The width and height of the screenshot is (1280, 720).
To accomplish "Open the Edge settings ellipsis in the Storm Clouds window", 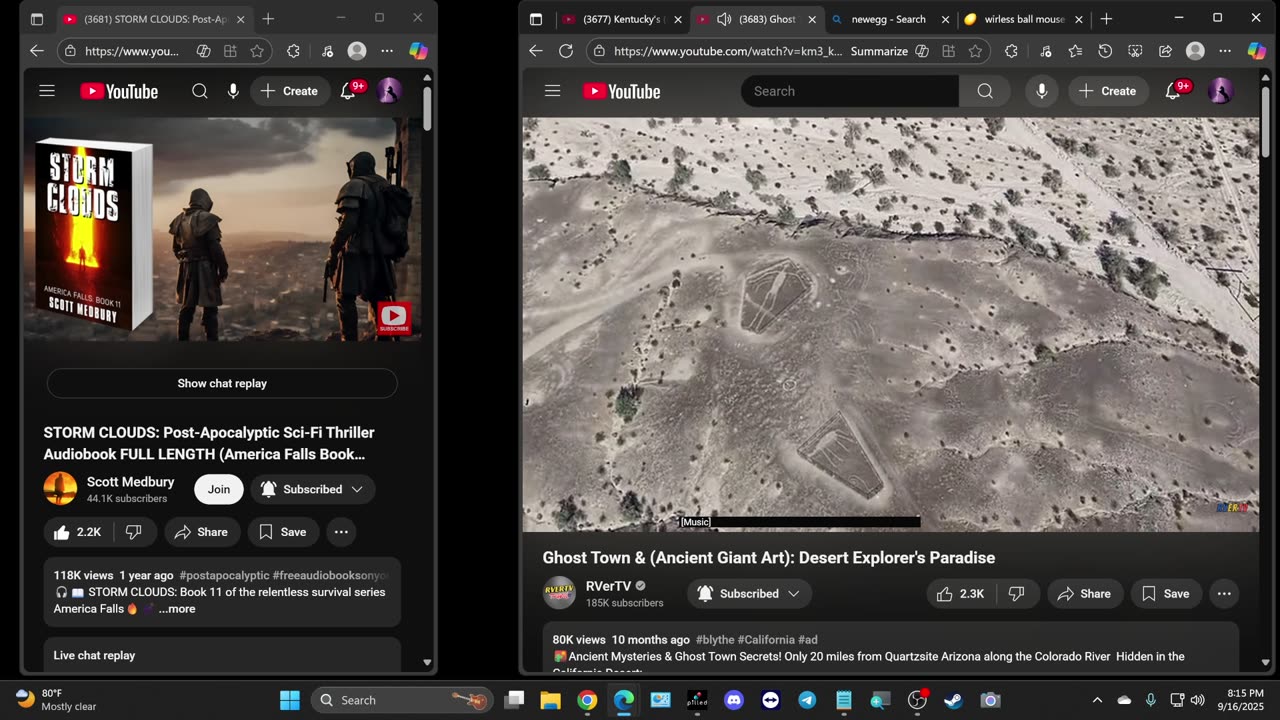I will click(x=387, y=51).
